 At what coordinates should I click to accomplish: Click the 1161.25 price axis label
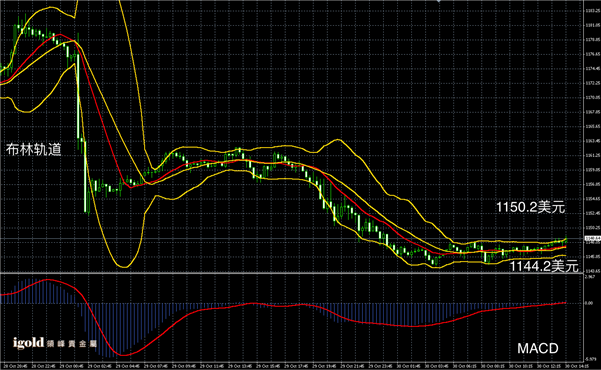[592, 155]
